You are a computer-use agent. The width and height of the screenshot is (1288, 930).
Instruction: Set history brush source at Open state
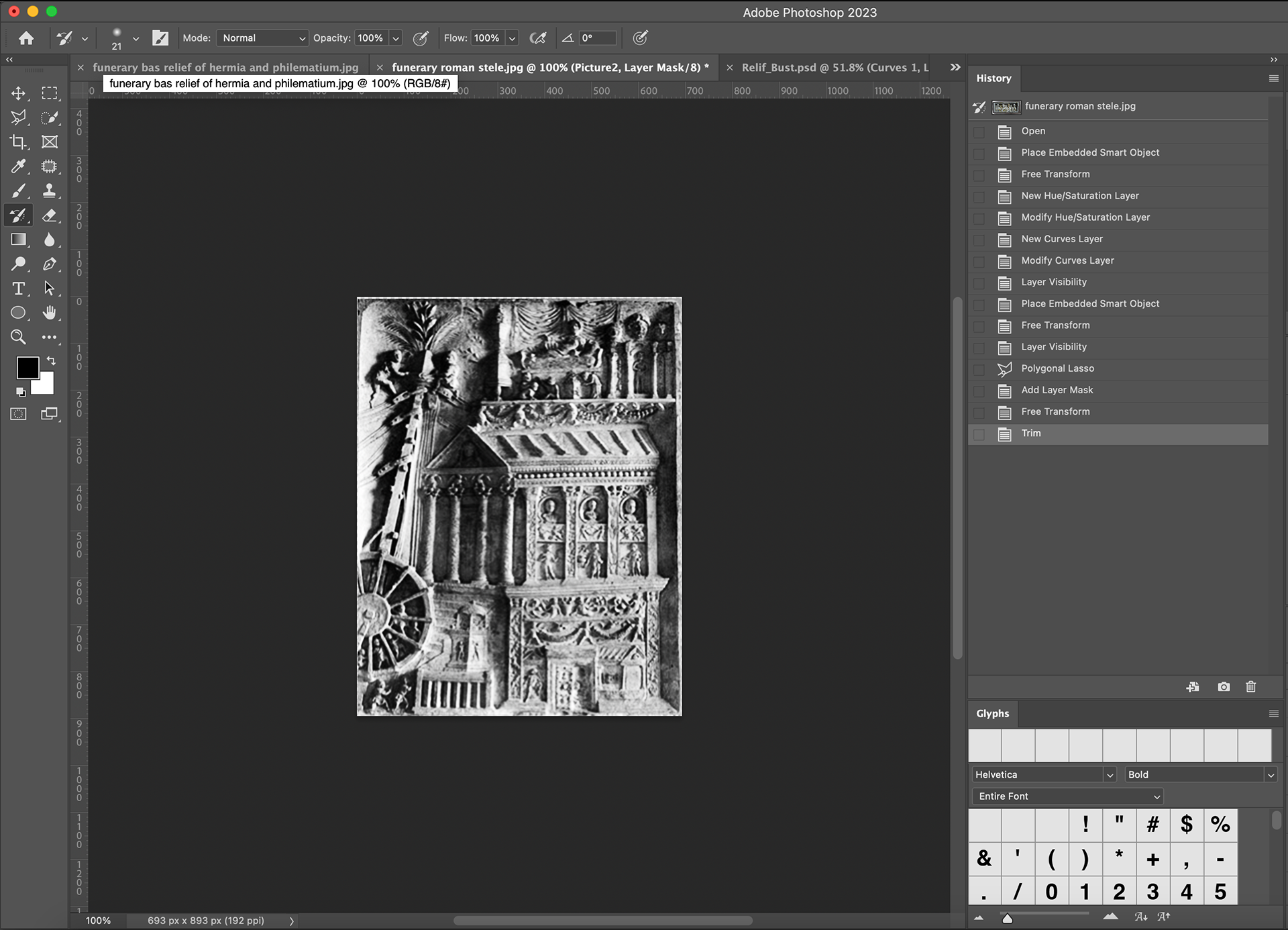pyautogui.click(x=979, y=132)
